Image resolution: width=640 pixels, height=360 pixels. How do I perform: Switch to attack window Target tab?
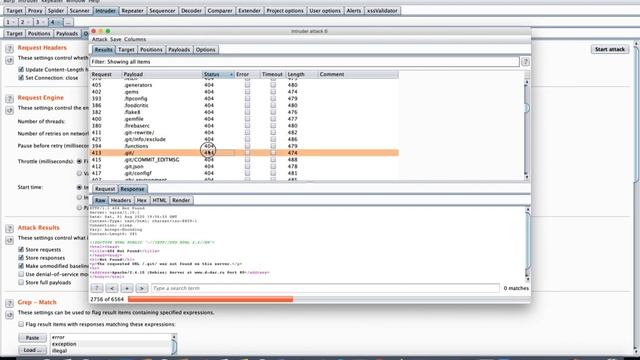point(126,50)
